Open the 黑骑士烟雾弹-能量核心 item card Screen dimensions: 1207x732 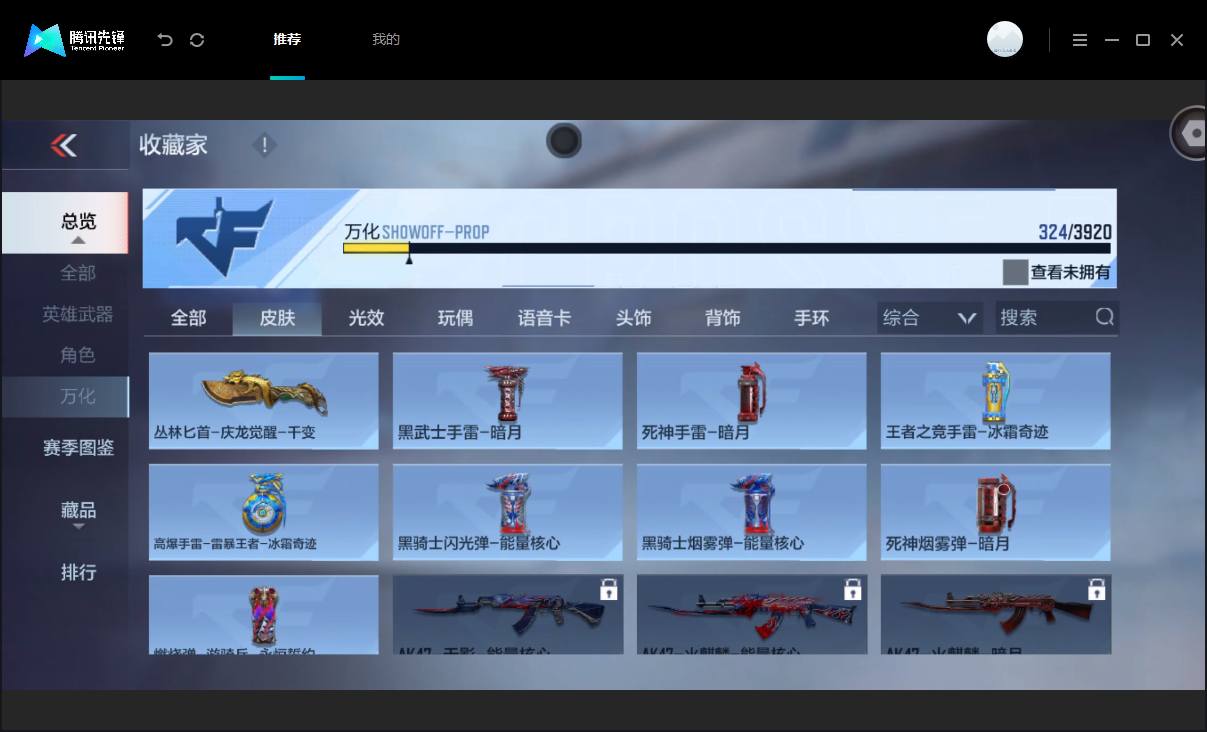click(751, 512)
